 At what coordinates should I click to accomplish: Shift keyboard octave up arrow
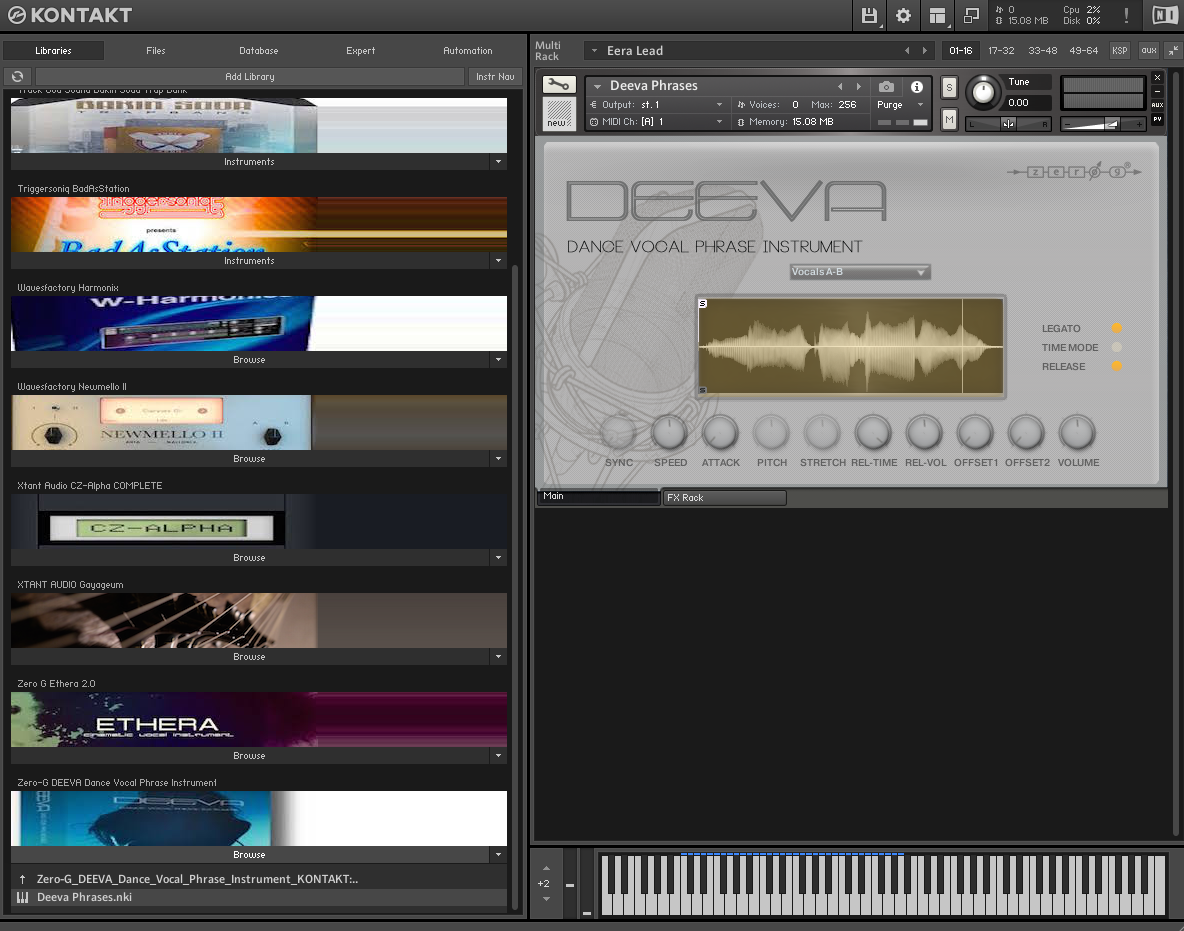pos(546,868)
